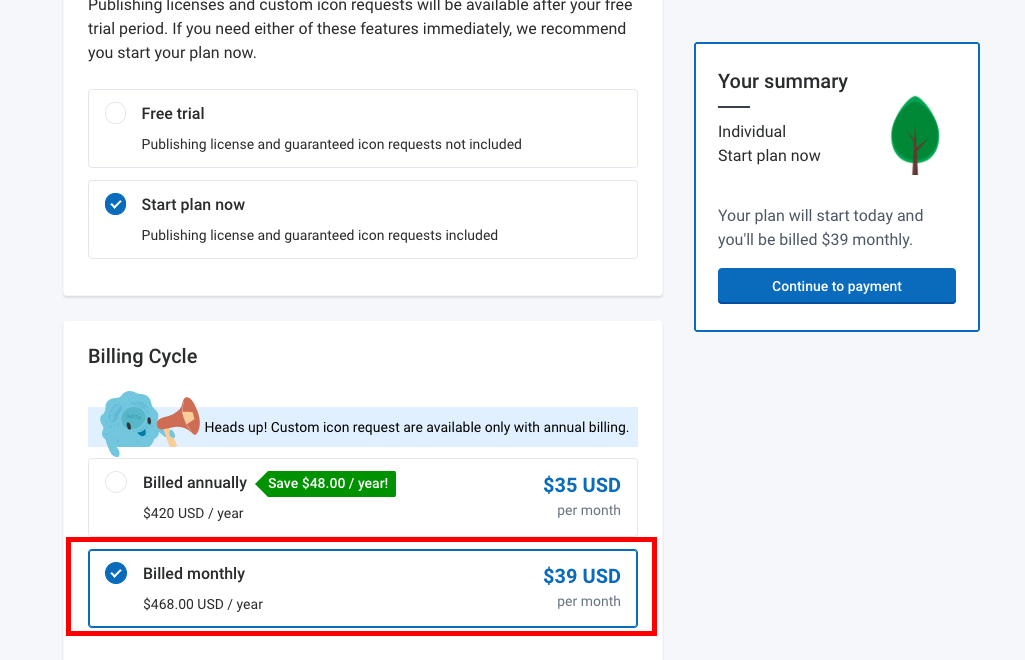Click the Your summary heading
1025x660 pixels.
click(x=782, y=82)
